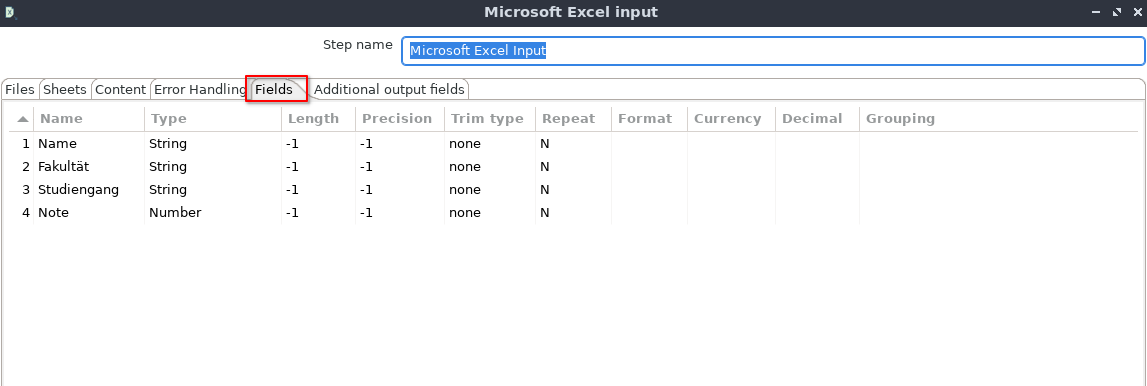
Task: Go to the Content tab
Action: pyautogui.click(x=121, y=89)
